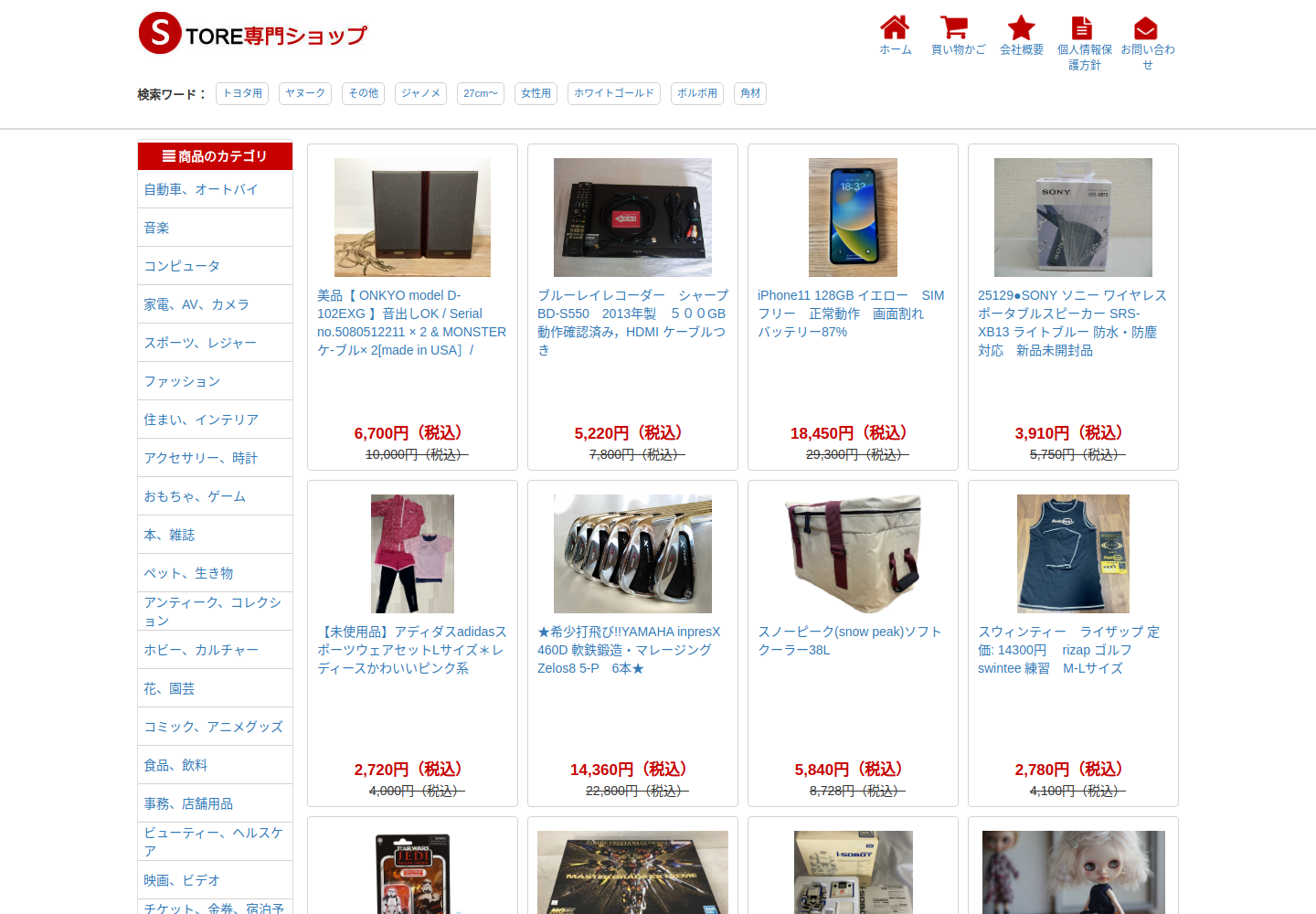Viewport: 1316px width, 914px height.
Task: Select search tag 27cm〜
Action: click(481, 93)
